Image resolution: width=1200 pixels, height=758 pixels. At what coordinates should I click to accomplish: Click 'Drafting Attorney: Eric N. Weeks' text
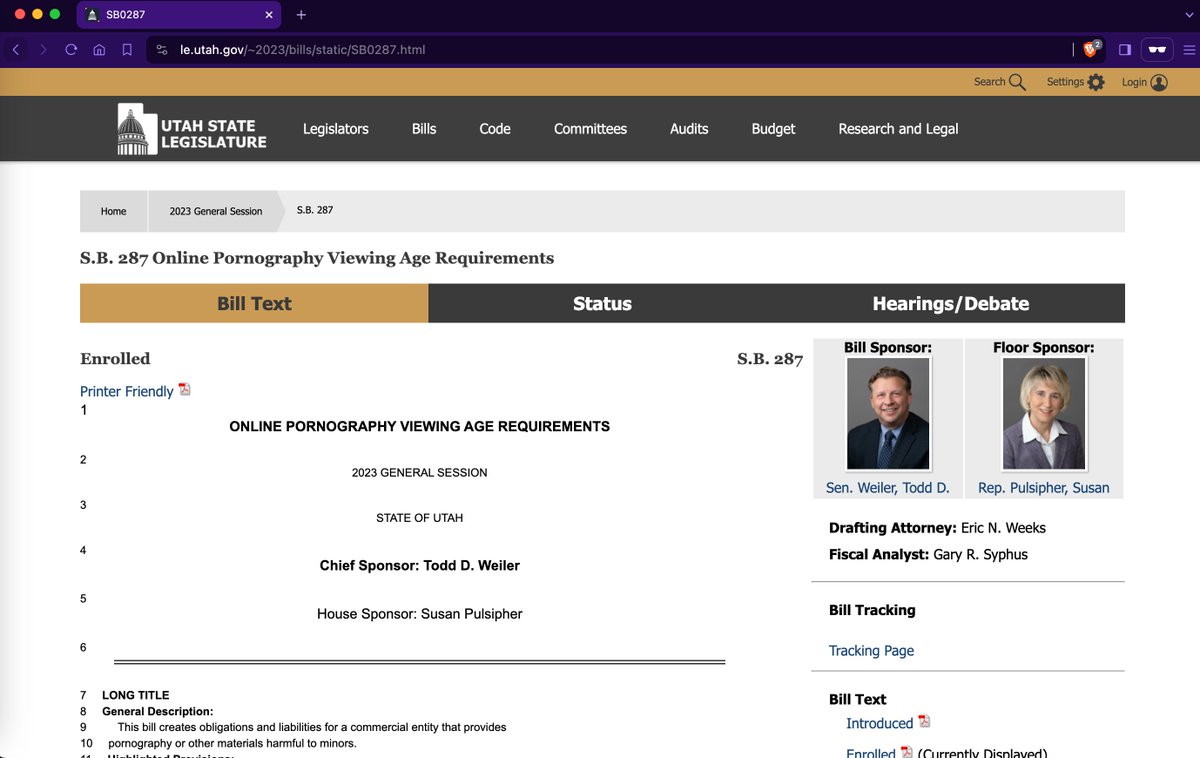(x=937, y=527)
